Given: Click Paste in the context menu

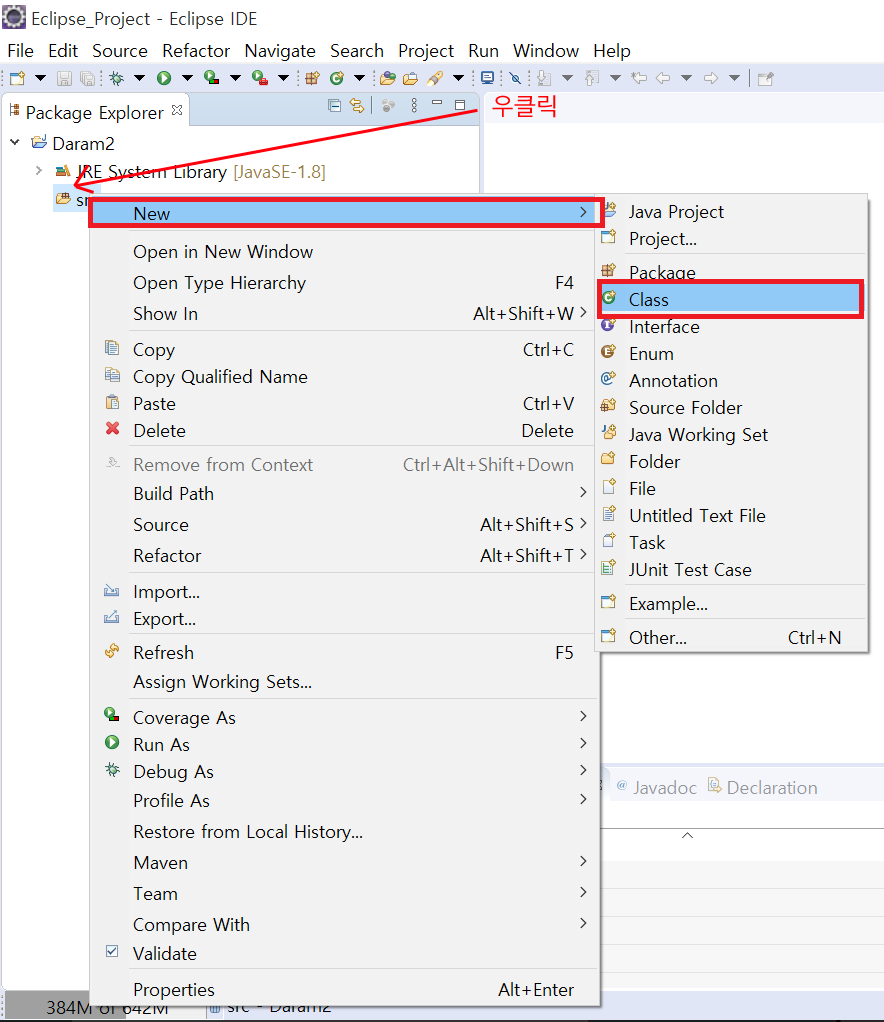Looking at the screenshot, I should coord(344,404).
